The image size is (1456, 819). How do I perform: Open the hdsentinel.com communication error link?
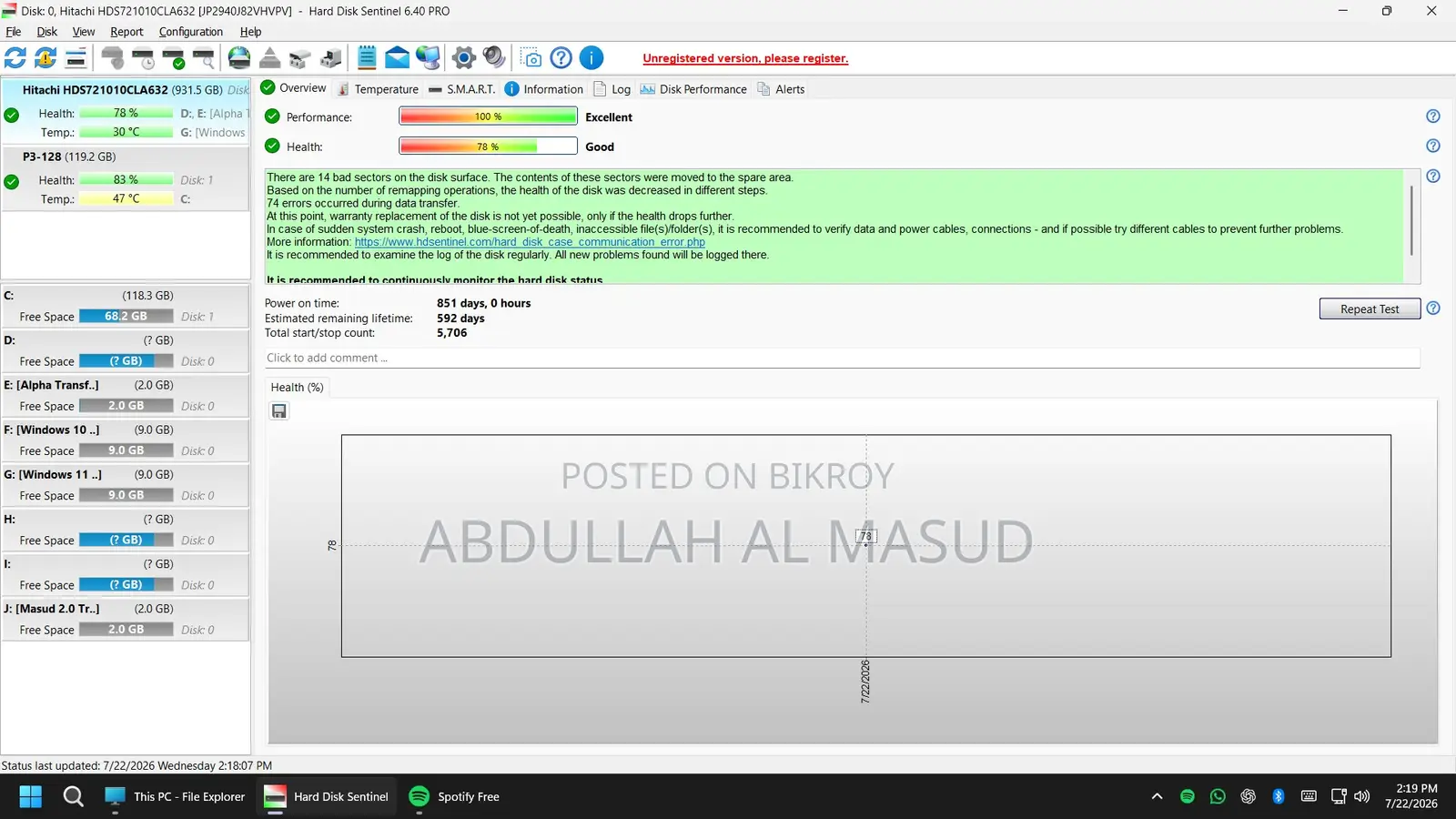pyautogui.click(x=530, y=242)
